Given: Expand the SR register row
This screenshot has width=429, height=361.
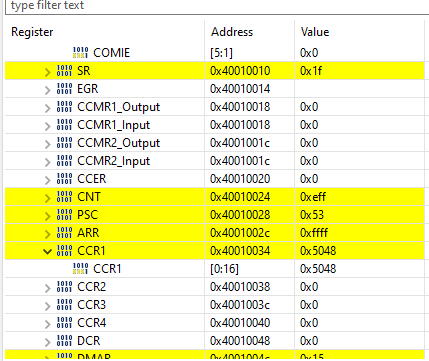Looking at the screenshot, I should click(48, 72).
